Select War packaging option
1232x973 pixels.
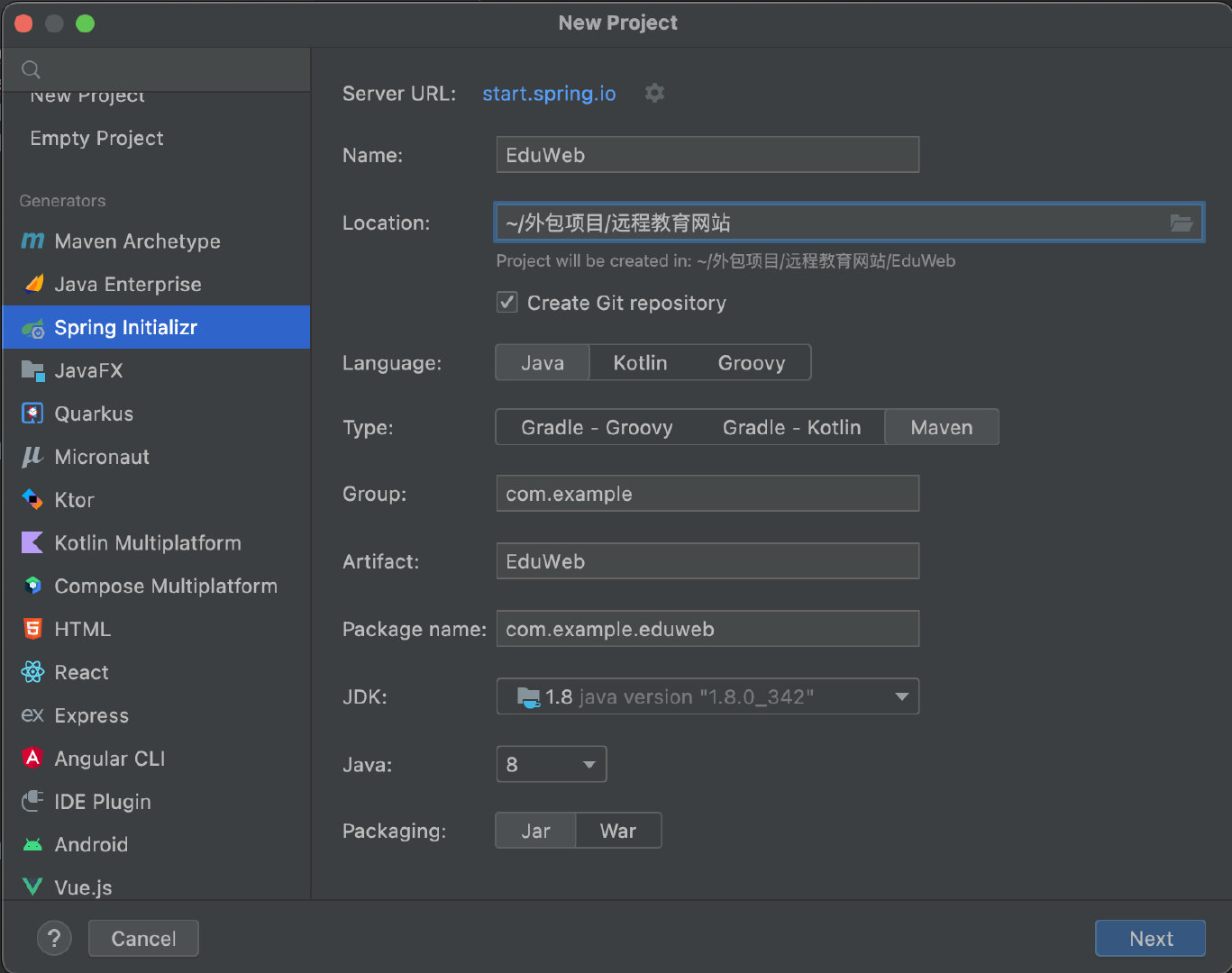(x=618, y=831)
